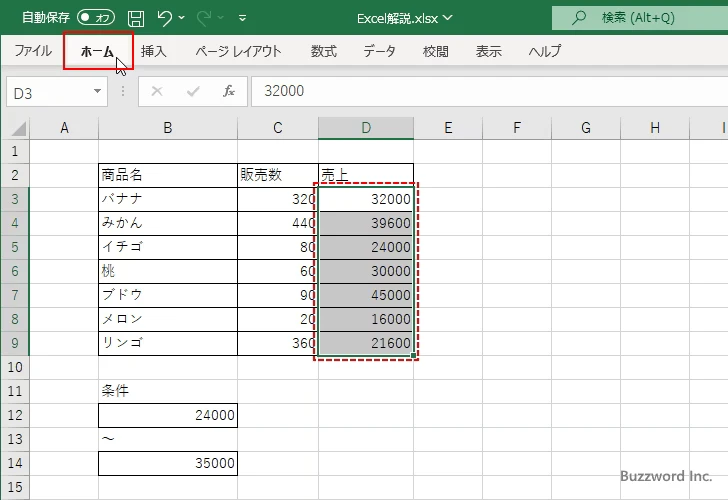Select row 3 header
Image resolution: width=728 pixels, height=500 pixels.
coord(15,199)
